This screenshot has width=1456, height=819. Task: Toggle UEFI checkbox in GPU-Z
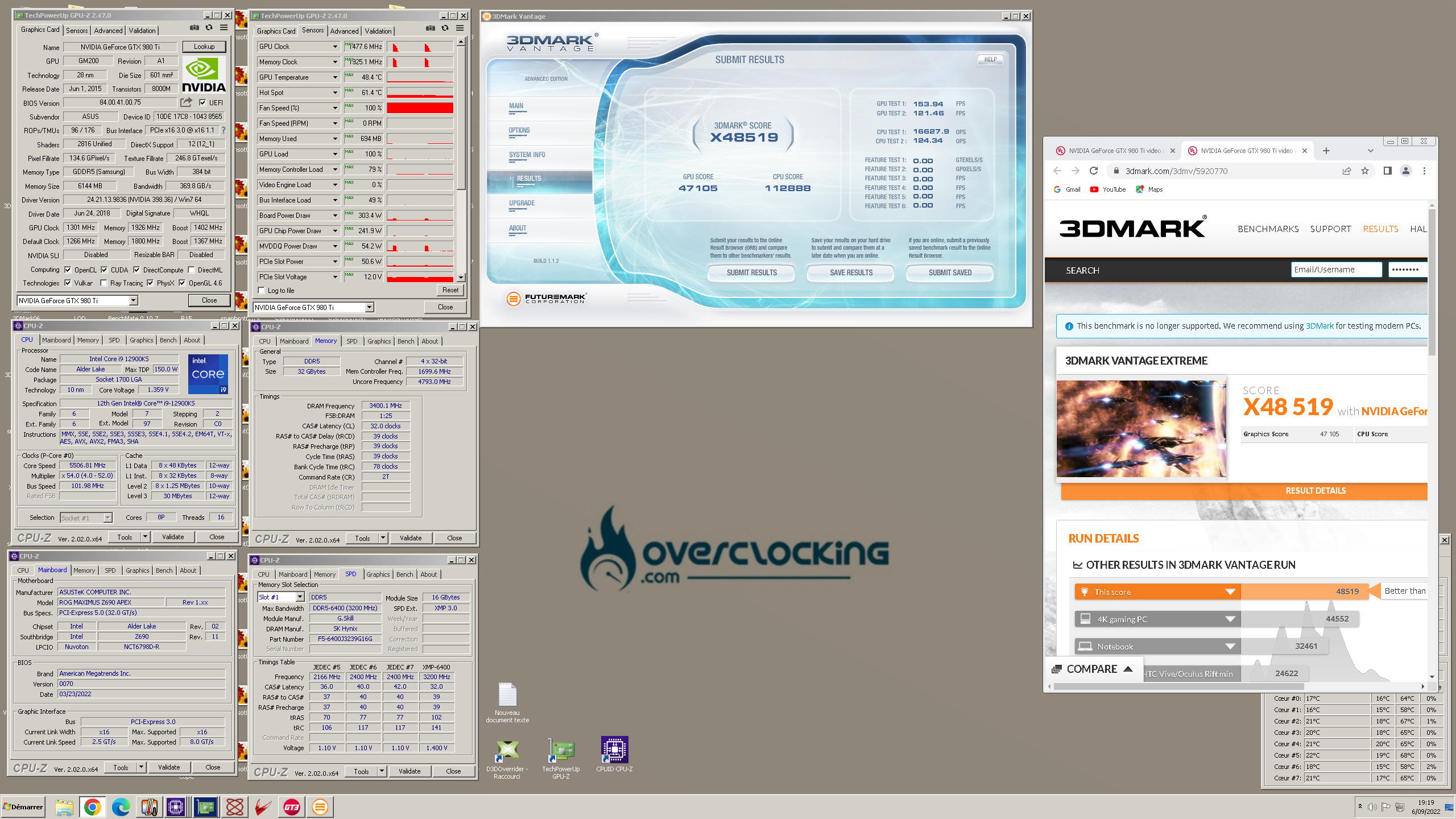[x=203, y=102]
